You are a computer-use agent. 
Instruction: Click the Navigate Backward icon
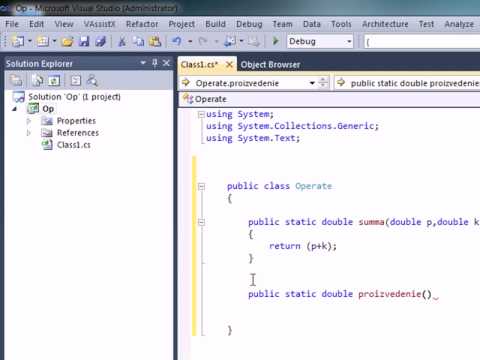click(x=230, y=42)
